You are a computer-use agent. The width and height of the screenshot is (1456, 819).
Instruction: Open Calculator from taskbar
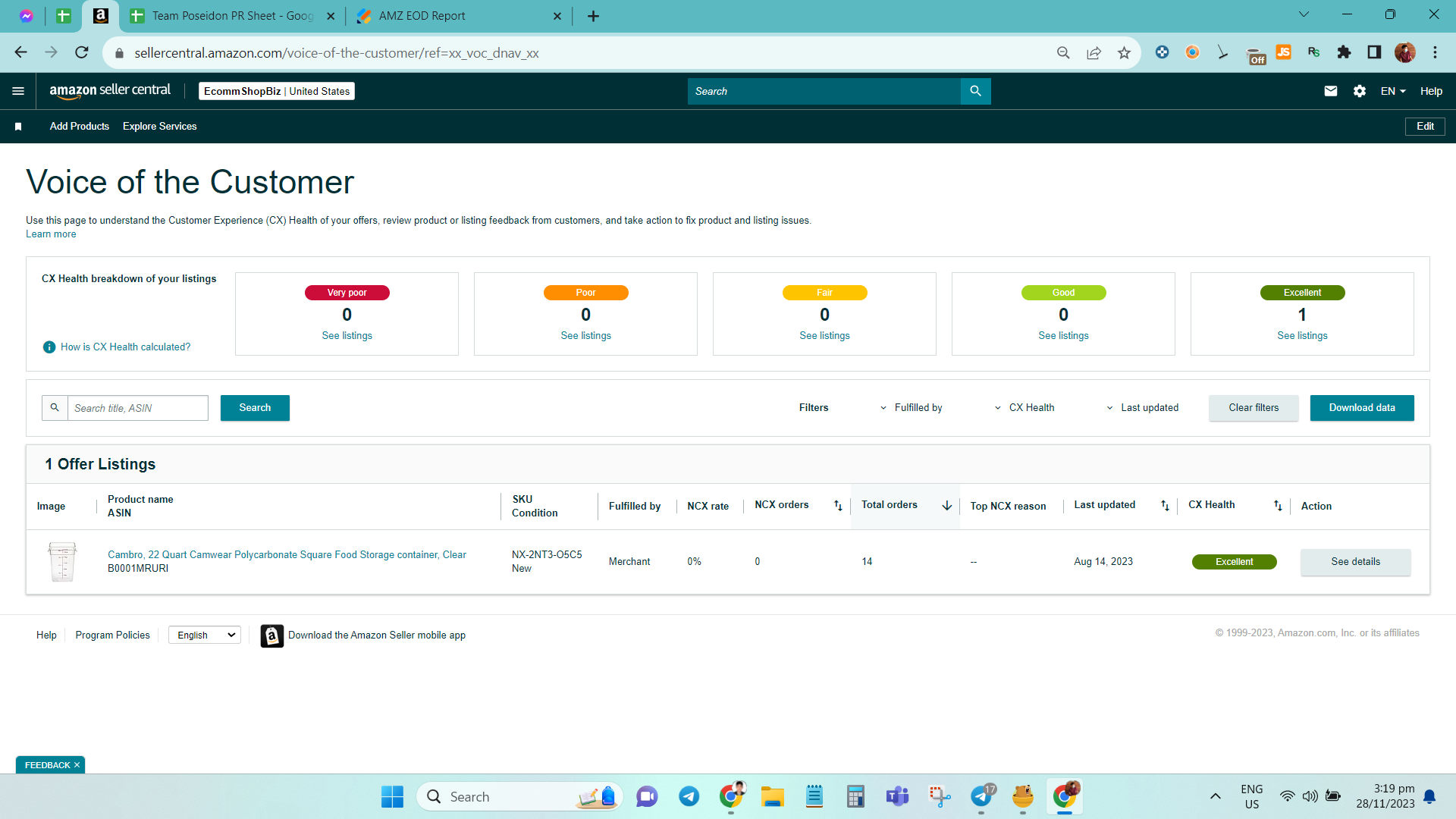(855, 797)
